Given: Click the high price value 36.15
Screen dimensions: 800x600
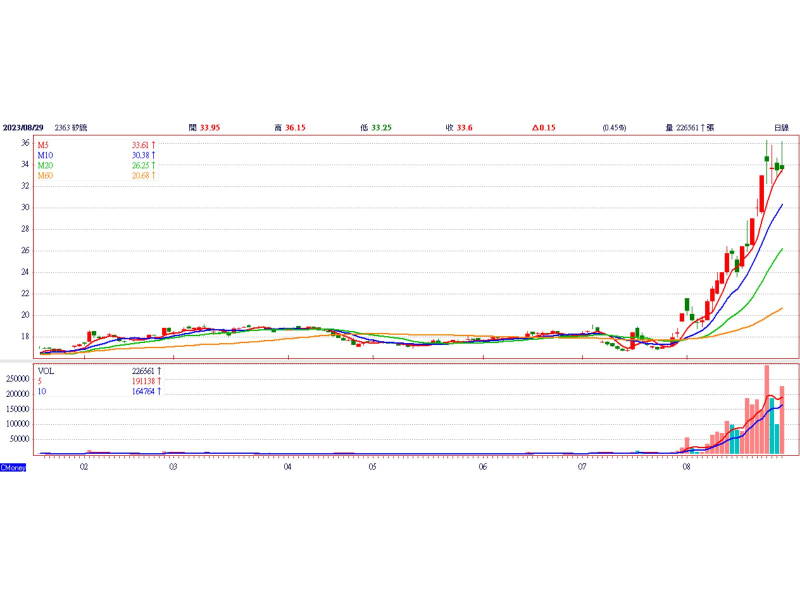Looking at the screenshot, I should pos(295,128).
